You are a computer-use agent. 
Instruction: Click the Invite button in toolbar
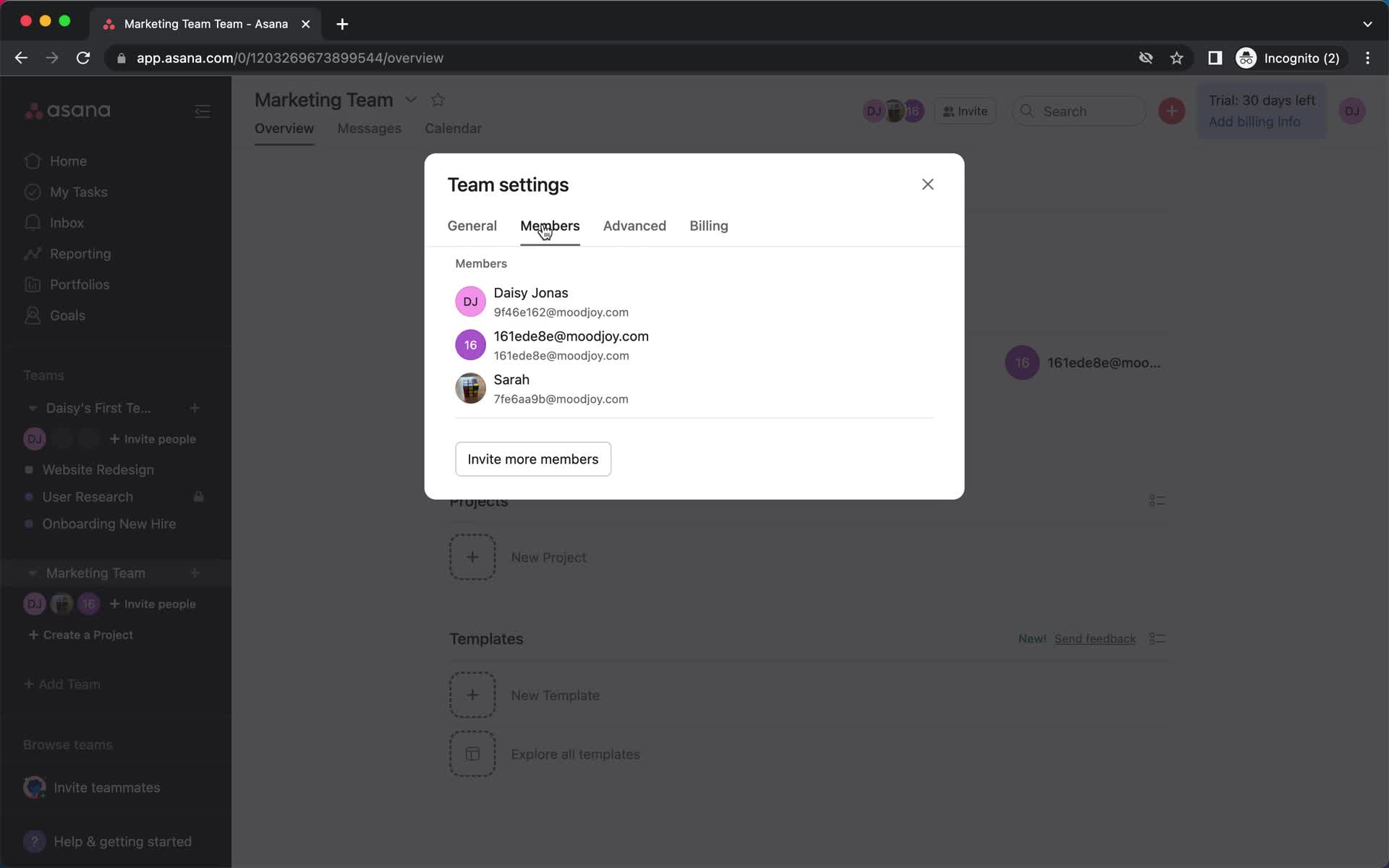pyautogui.click(x=964, y=110)
